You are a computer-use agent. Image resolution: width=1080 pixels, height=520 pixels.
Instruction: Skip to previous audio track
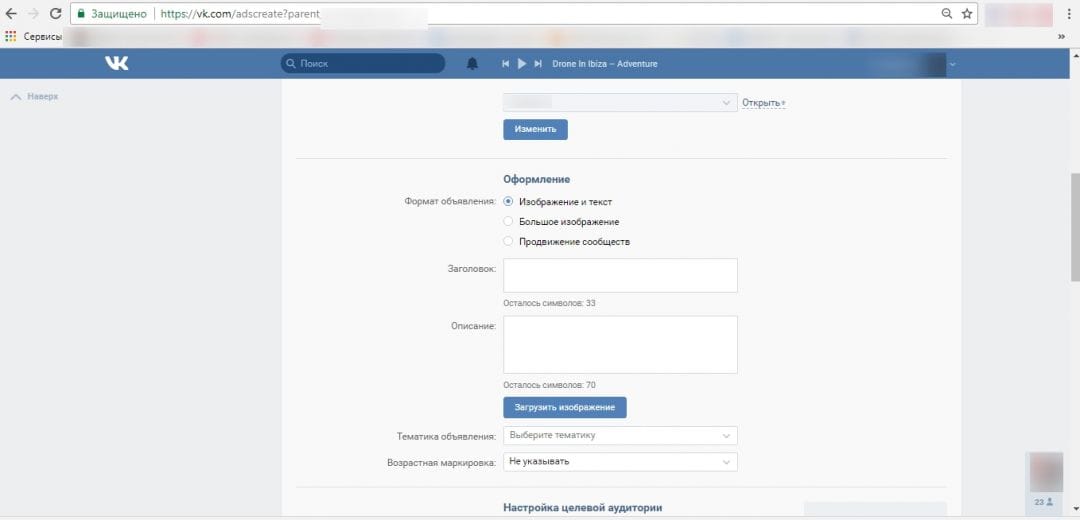pyautogui.click(x=506, y=63)
